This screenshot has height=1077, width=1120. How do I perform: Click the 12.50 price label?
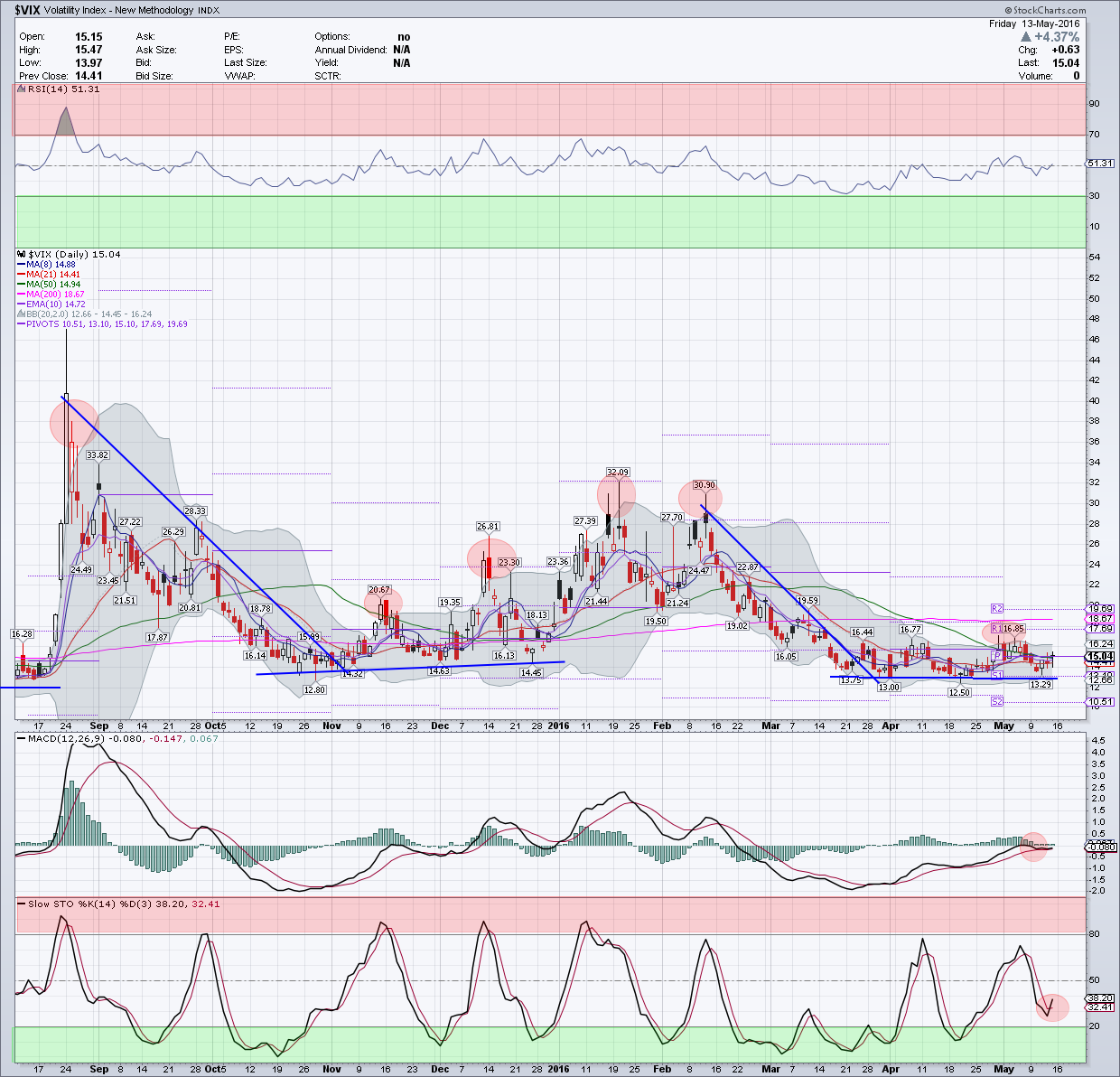tap(958, 692)
